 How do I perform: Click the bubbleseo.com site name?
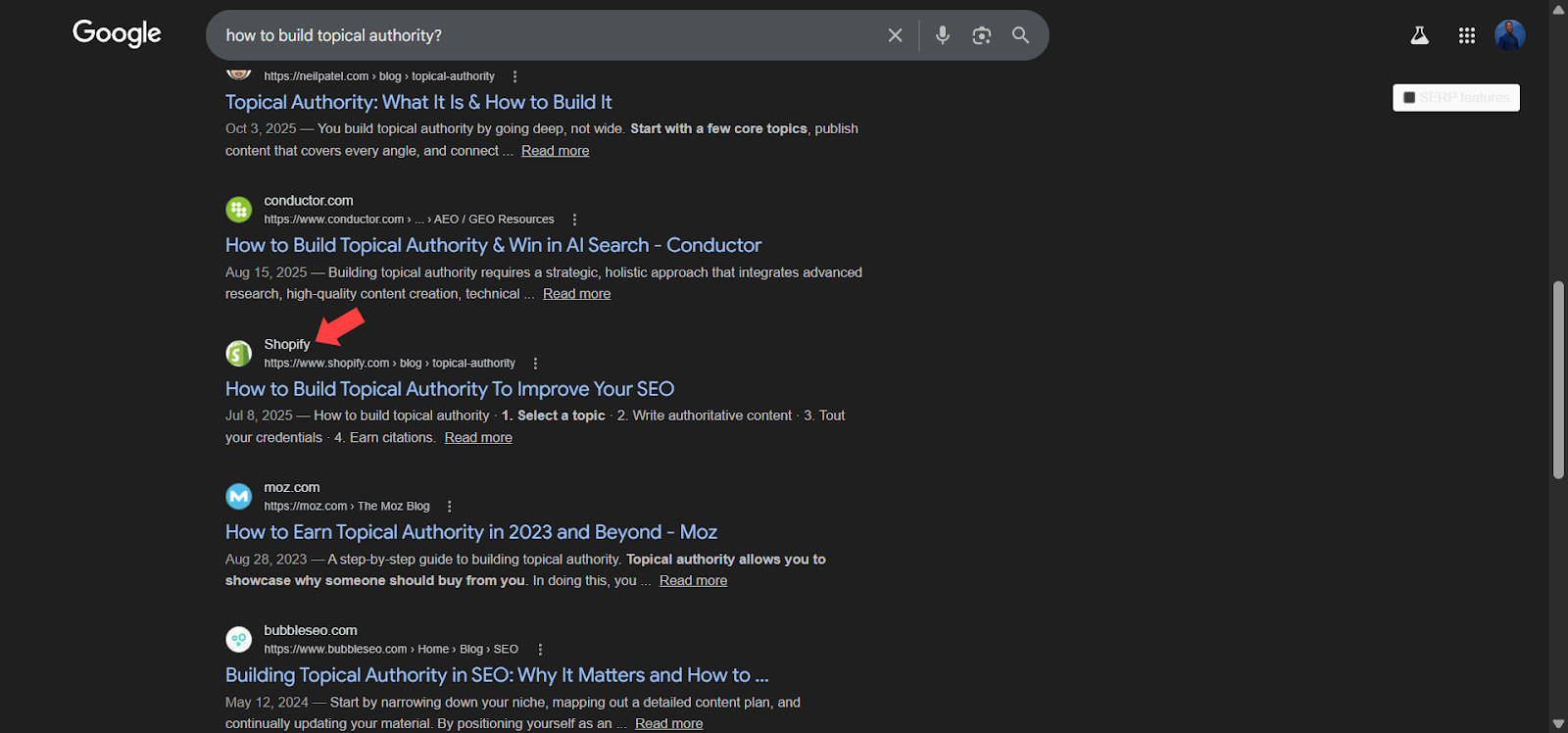tap(311, 630)
